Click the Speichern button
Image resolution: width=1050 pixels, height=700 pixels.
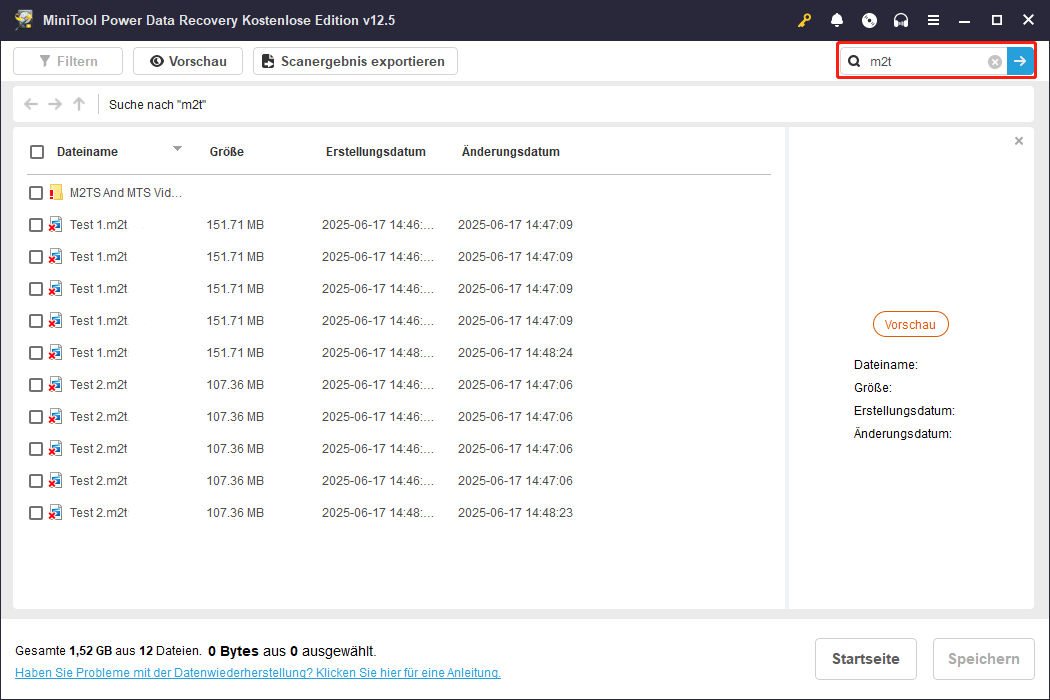983,659
